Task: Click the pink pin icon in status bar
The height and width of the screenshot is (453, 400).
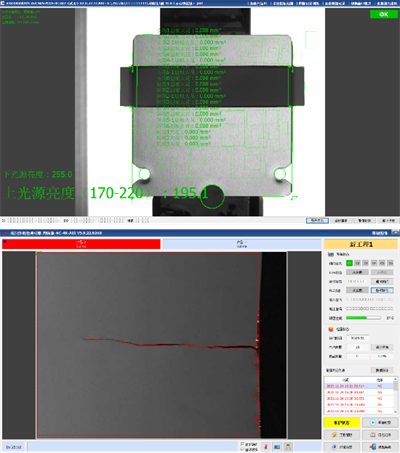Action: click(266, 447)
